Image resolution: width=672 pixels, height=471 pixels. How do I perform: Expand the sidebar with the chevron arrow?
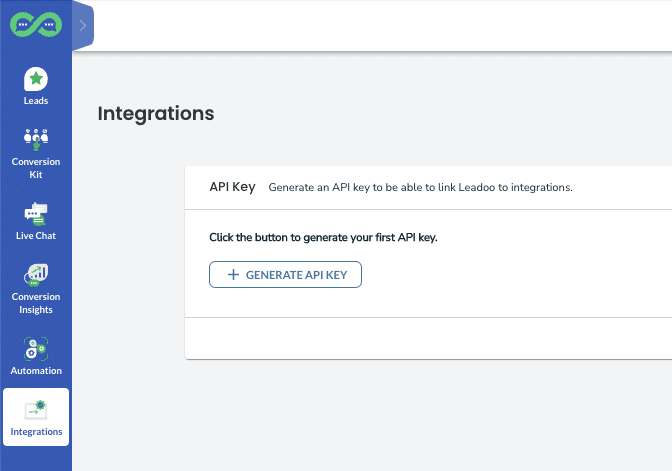83,26
